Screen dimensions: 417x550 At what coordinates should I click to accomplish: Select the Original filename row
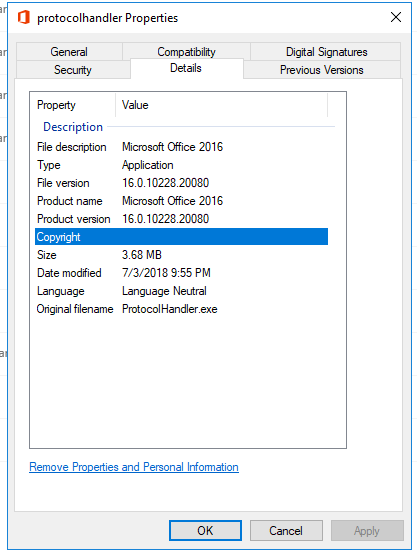point(181,309)
